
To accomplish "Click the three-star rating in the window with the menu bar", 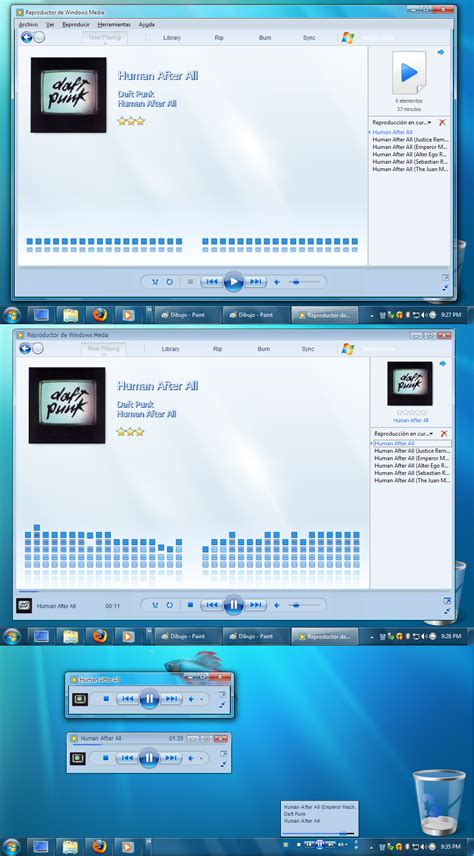I will click(131, 121).
